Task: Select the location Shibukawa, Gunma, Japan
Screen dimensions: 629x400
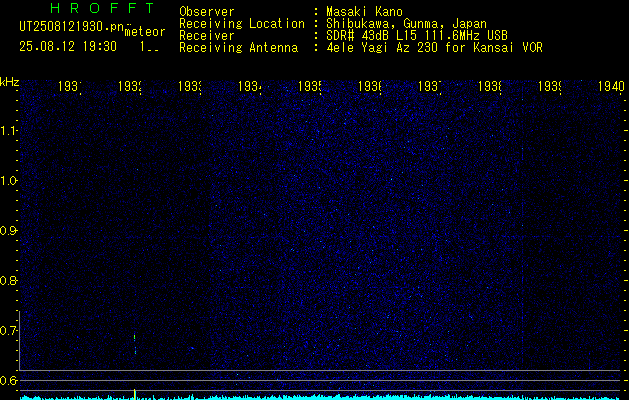Action: coord(406,24)
